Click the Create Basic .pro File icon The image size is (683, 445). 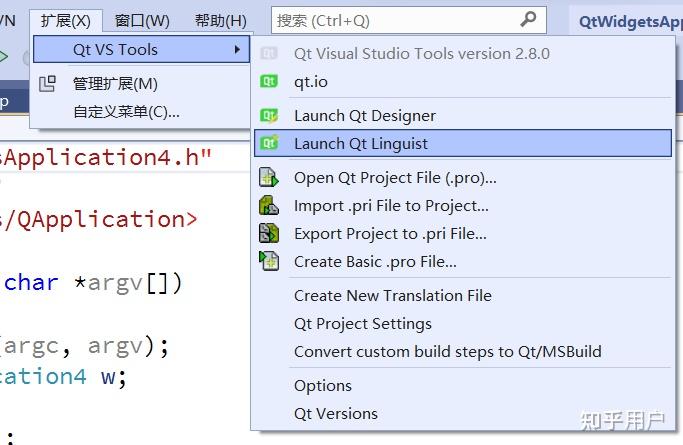(269, 261)
